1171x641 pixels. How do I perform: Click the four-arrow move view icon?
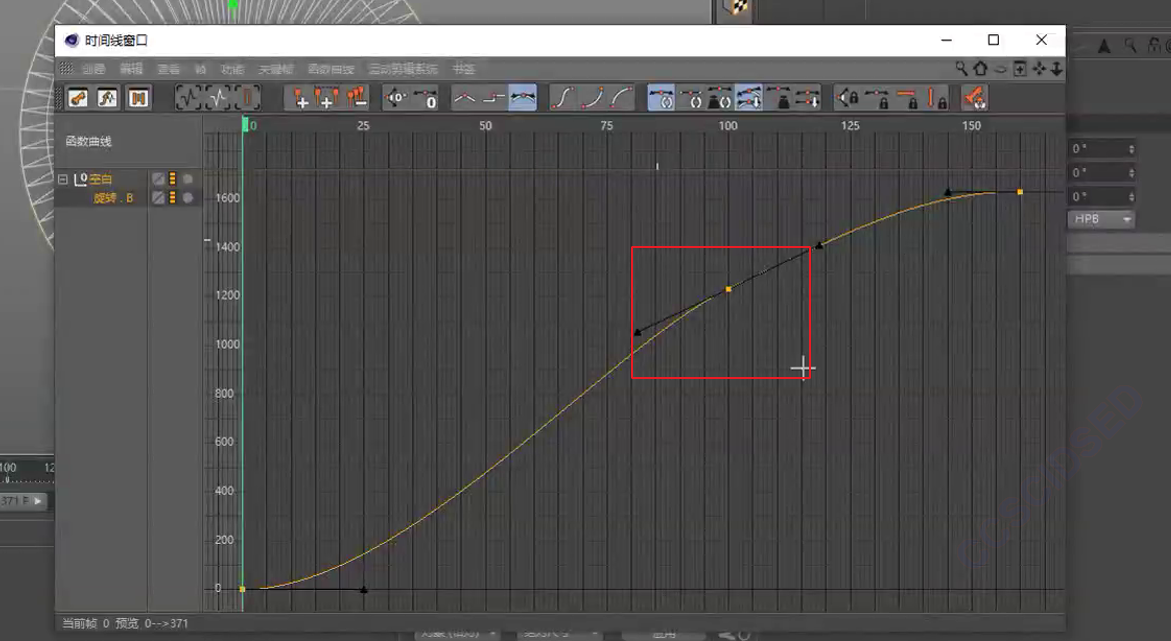click(x=1039, y=69)
